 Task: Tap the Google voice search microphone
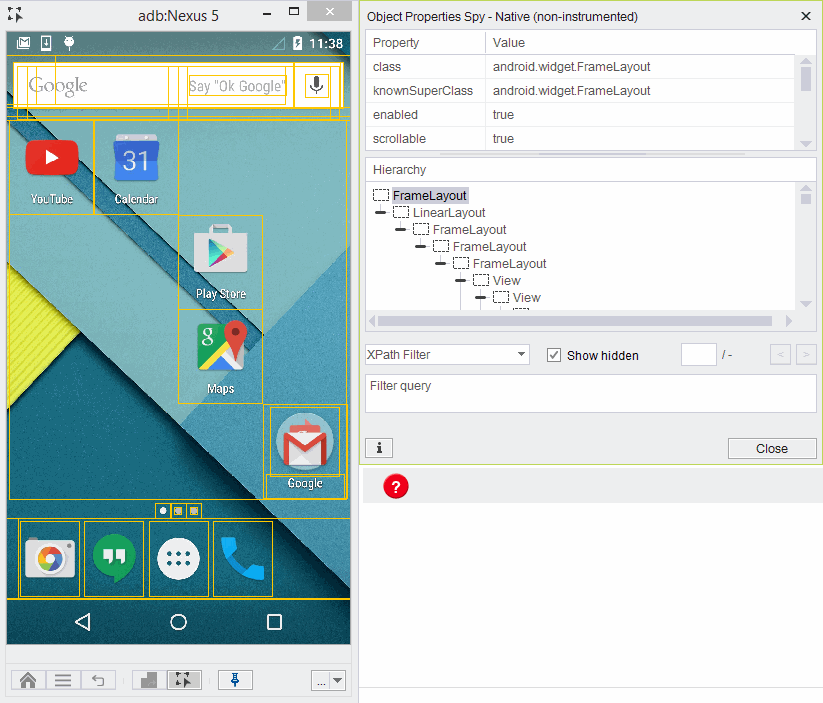[x=316, y=85]
